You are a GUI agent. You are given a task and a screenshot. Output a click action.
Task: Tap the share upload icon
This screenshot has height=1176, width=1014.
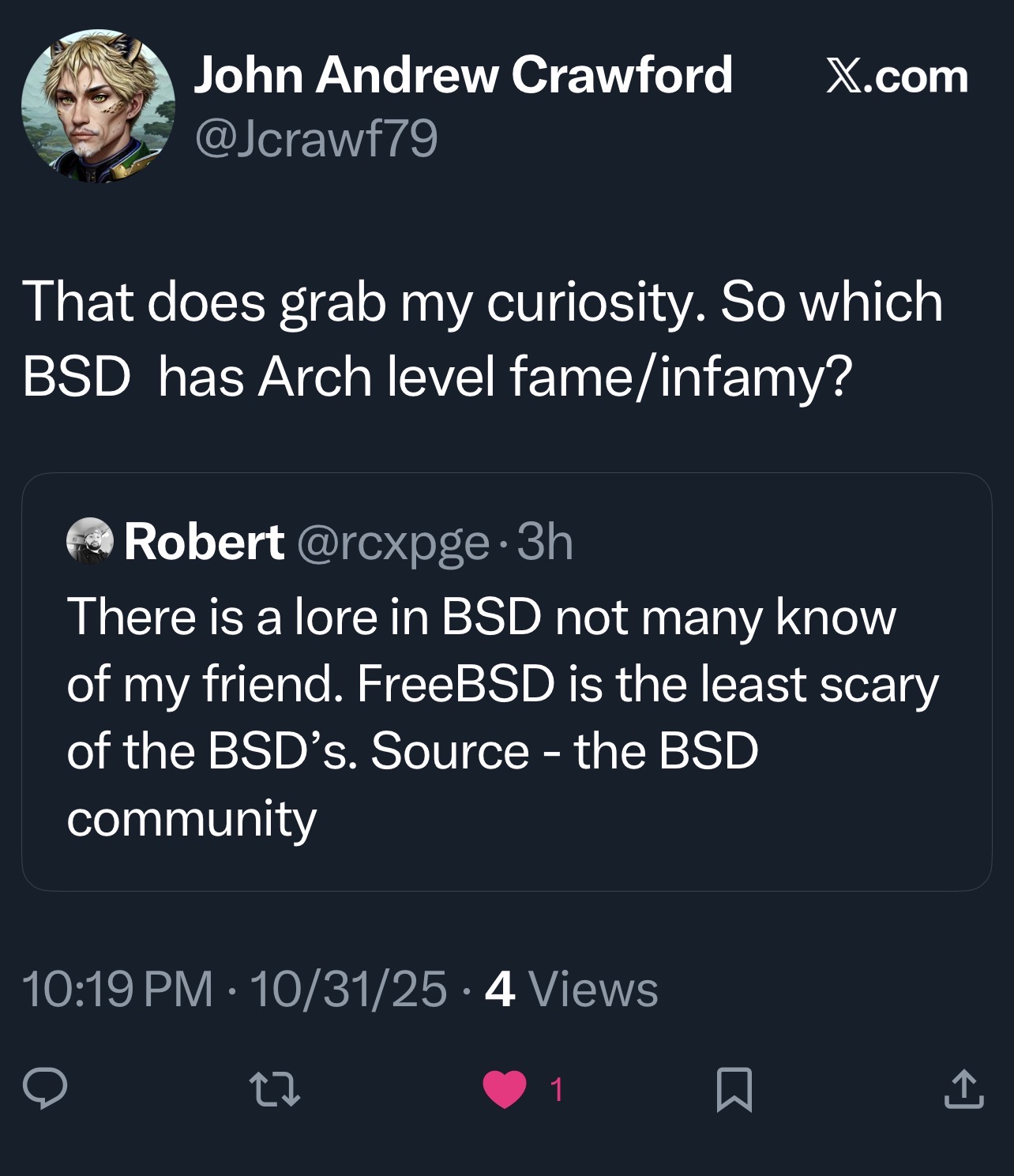click(x=964, y=1089)
